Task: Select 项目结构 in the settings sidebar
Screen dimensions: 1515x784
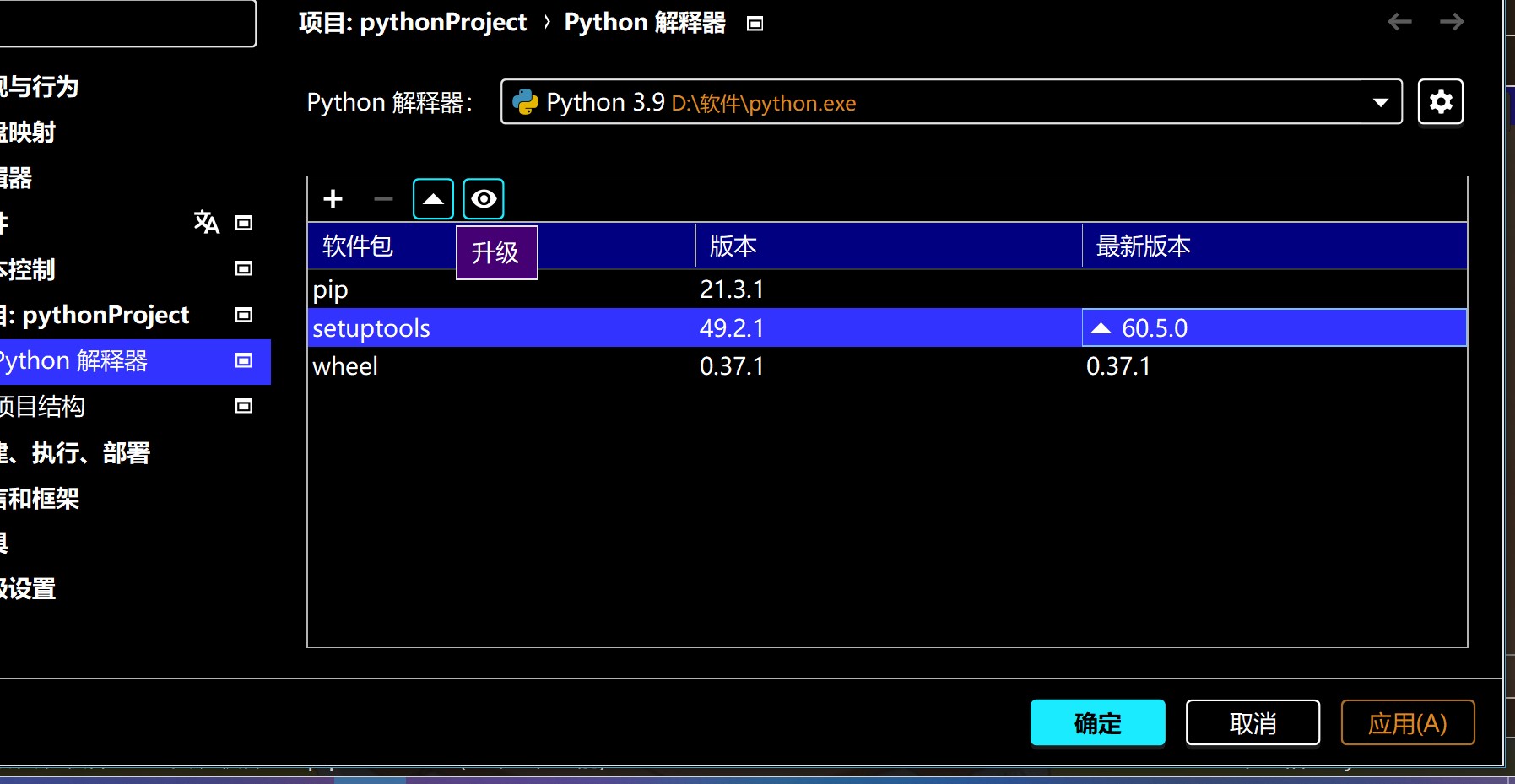Action: [x=44, y=406]
